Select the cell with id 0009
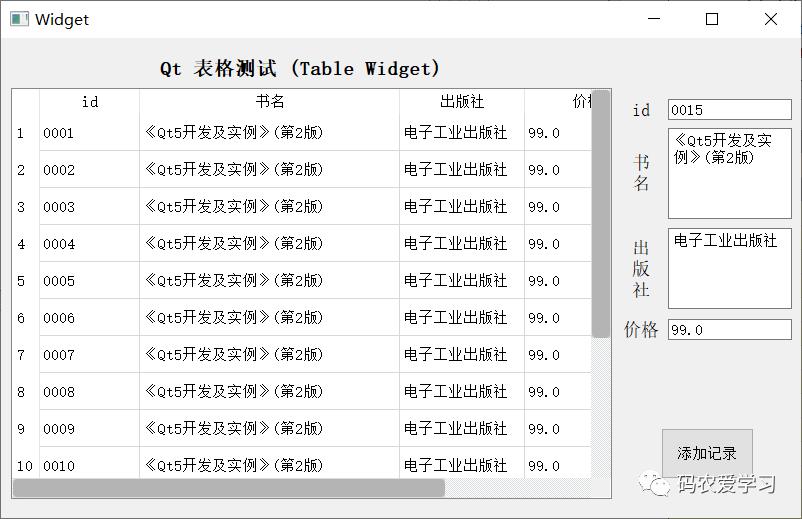Viewport: 802px width, 519px height. coord(90,428)
